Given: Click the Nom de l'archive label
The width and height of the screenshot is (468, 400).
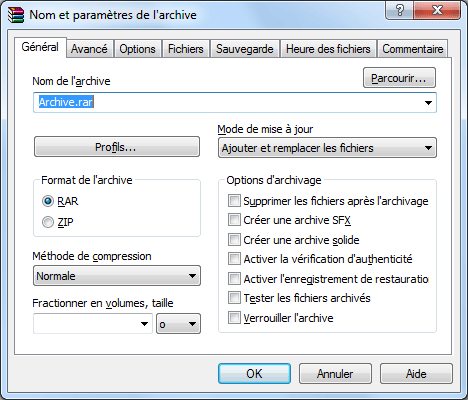Looking at the screenshot, I should [71, 81].
